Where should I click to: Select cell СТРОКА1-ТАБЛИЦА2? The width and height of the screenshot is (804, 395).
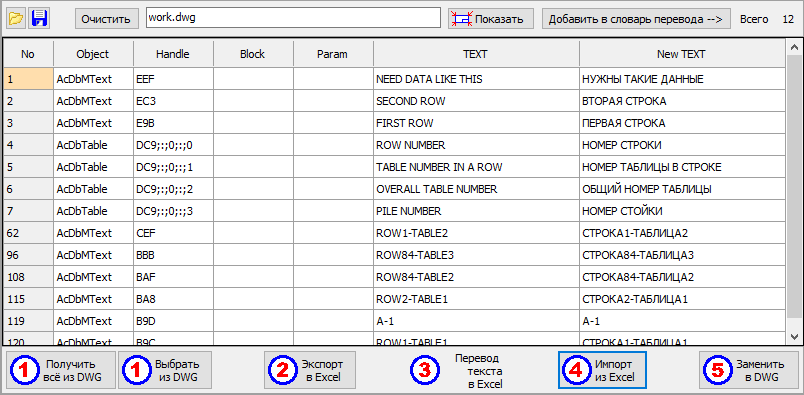pos(682,233)
